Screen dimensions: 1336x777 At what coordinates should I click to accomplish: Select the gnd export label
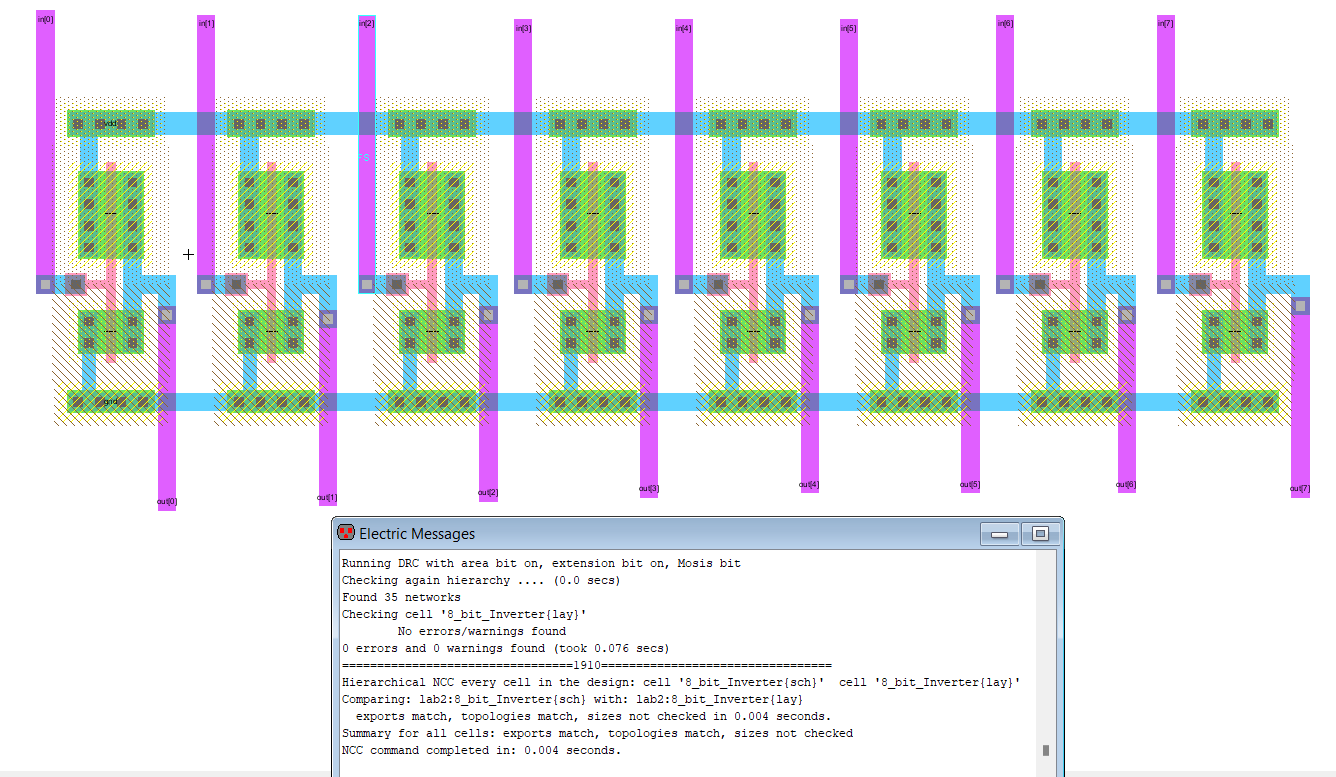(111, 402)
